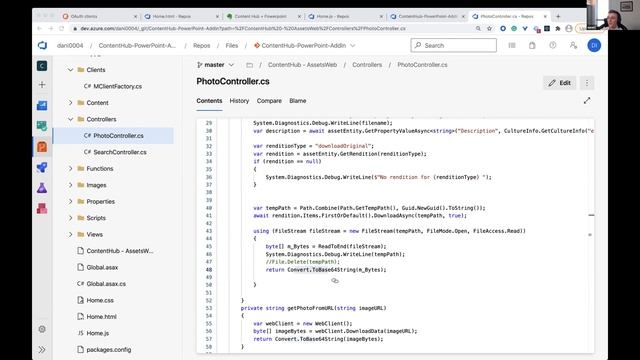The image size is (640, 360).
Task: Open user settings icon in header
Action: point(573,45)
